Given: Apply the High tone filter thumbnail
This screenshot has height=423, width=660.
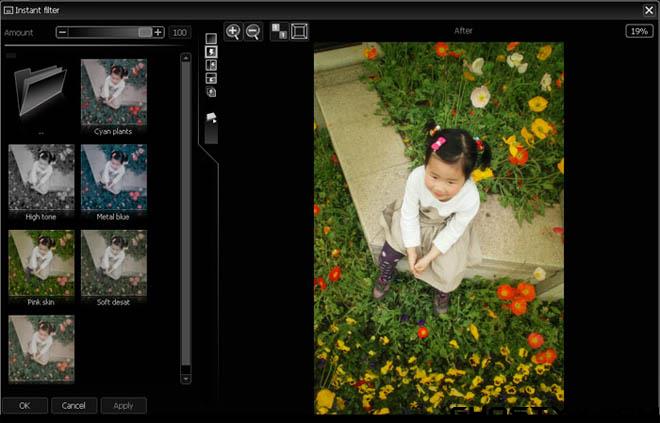Looking at the screenshot, I should (x=41, y=177).
